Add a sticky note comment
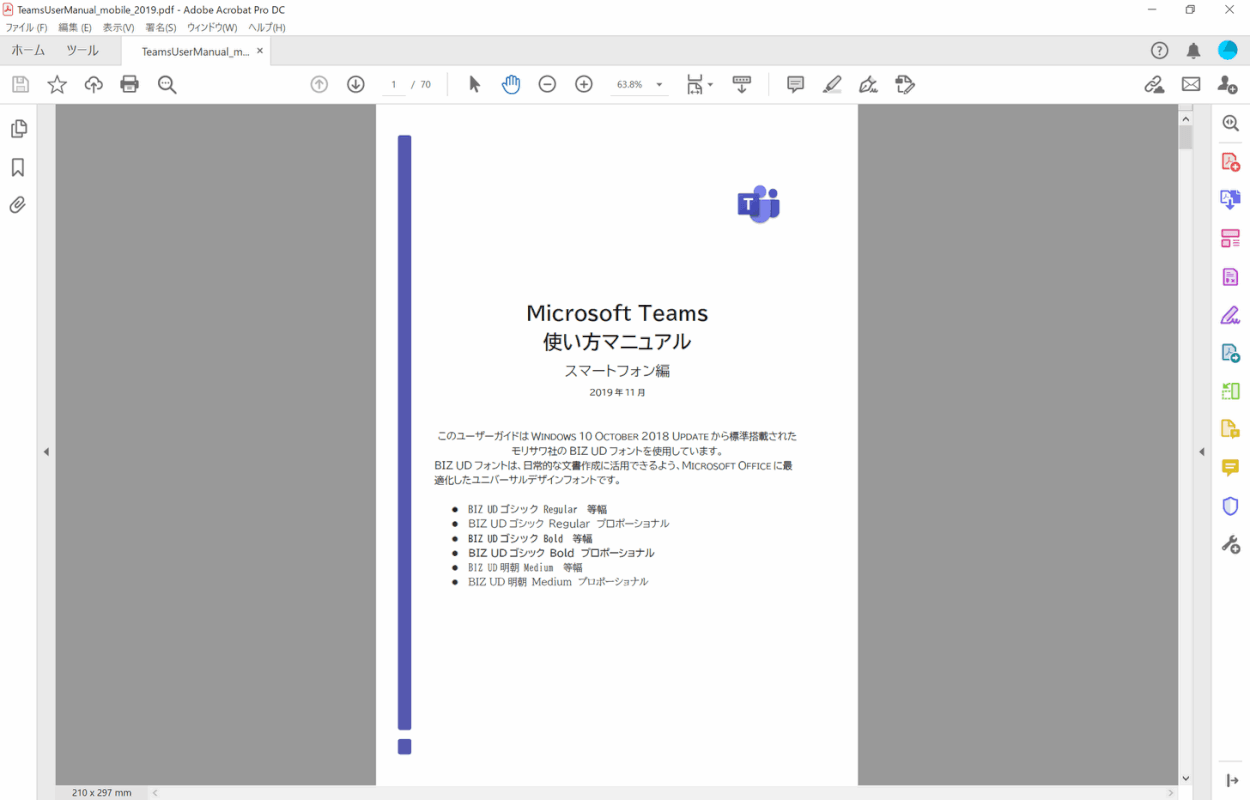1250x800 pixels. (x=795, y=85)
